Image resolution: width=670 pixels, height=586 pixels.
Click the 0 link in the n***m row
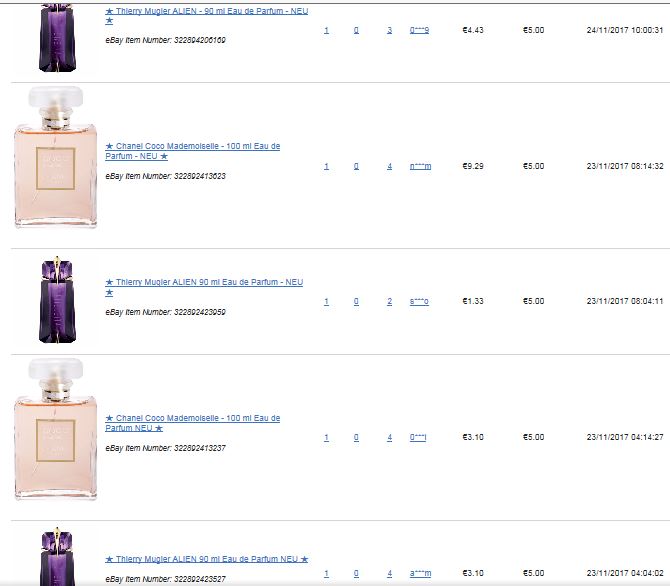click(356, 166)
